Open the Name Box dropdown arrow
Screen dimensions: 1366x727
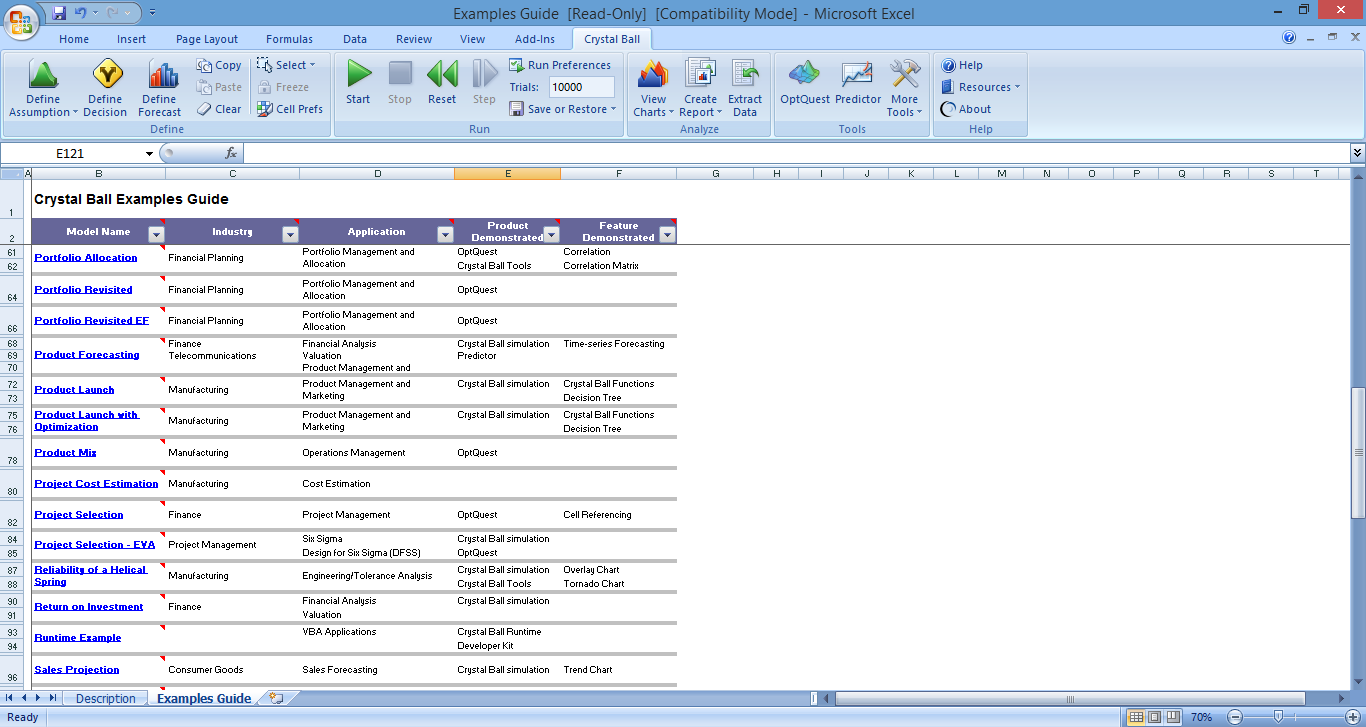(150, 153)
